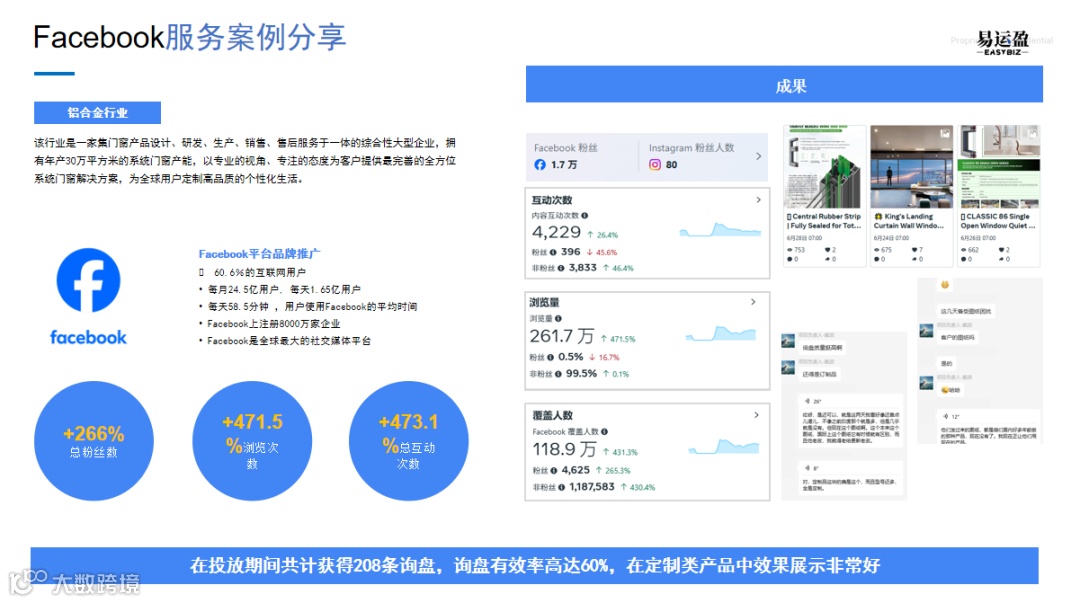Click the 431.3% increase indicator
The width and height of the screenshot is (1080, 603).
tap(621, 452)
